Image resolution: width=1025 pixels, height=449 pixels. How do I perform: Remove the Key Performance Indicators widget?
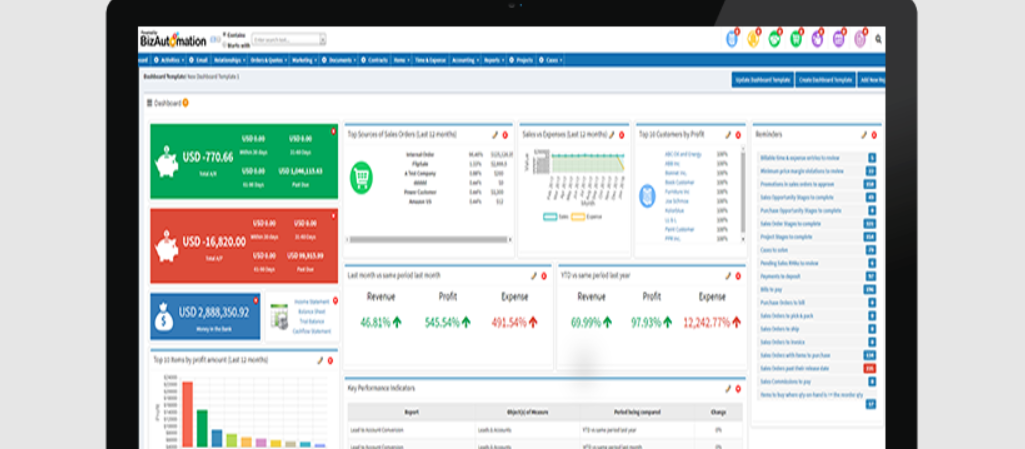738,388
